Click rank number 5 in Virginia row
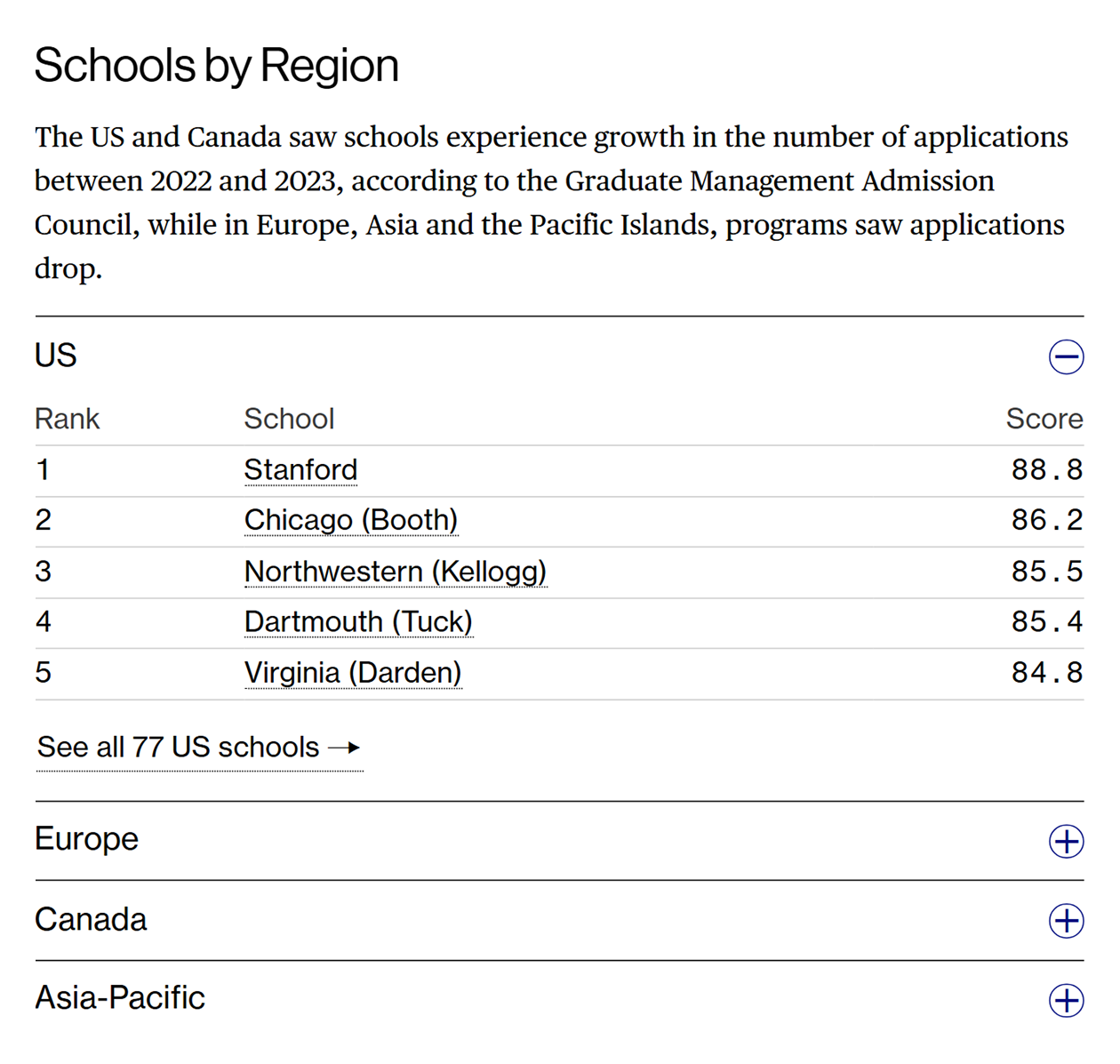Viewport: 1120px width, 1064px height. point(43,673)
